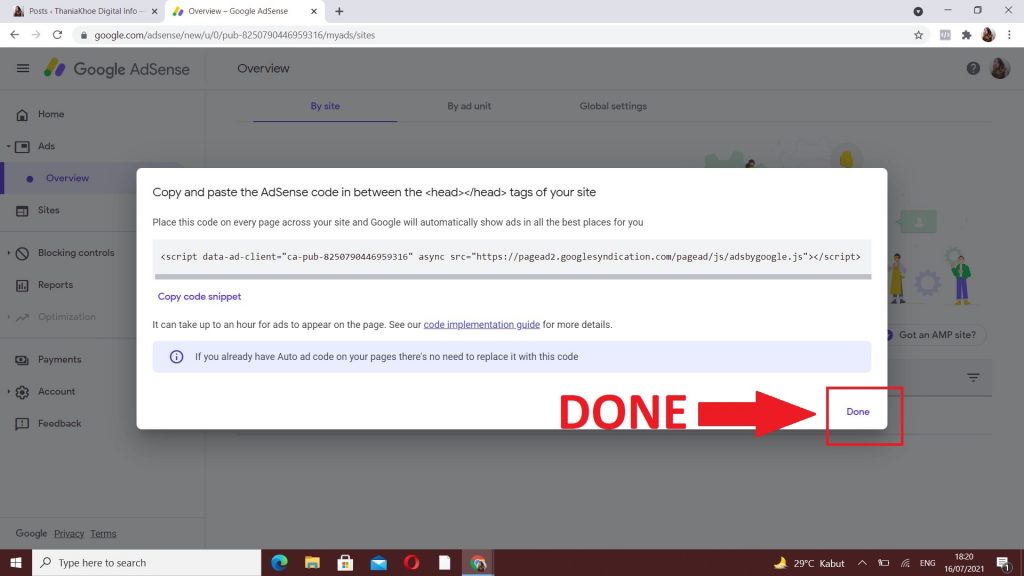Click inside the AdSense script code box

pyautogui.click(x=511, y=257)
